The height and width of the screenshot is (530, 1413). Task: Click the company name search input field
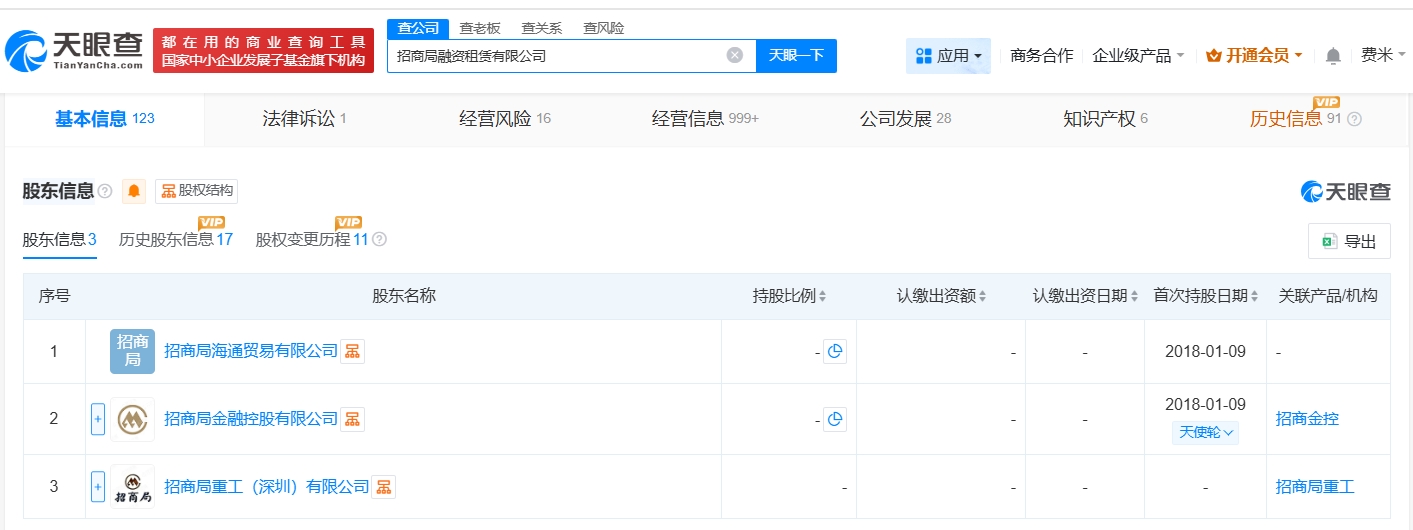coord(555,56)
